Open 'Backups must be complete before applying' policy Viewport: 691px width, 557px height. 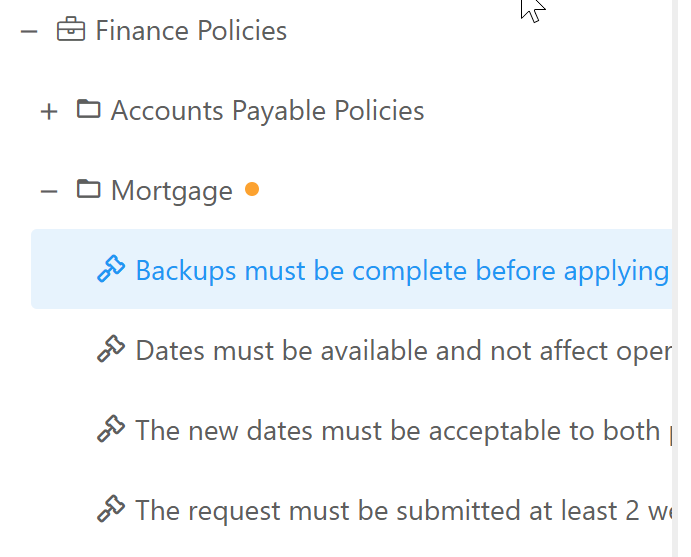click(x=401, y=270)
